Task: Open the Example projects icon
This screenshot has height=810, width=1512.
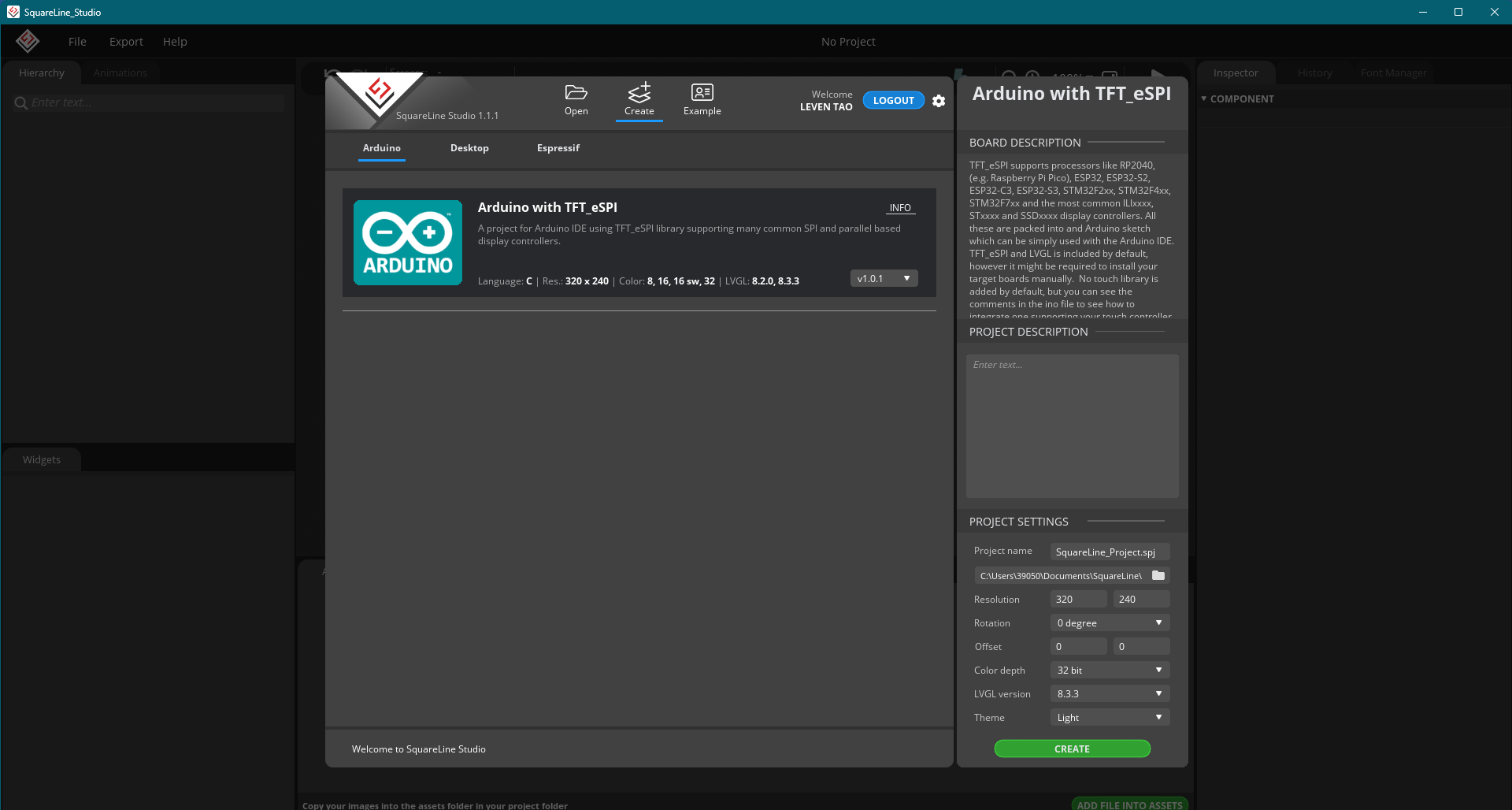Action: tap(702, 100)
